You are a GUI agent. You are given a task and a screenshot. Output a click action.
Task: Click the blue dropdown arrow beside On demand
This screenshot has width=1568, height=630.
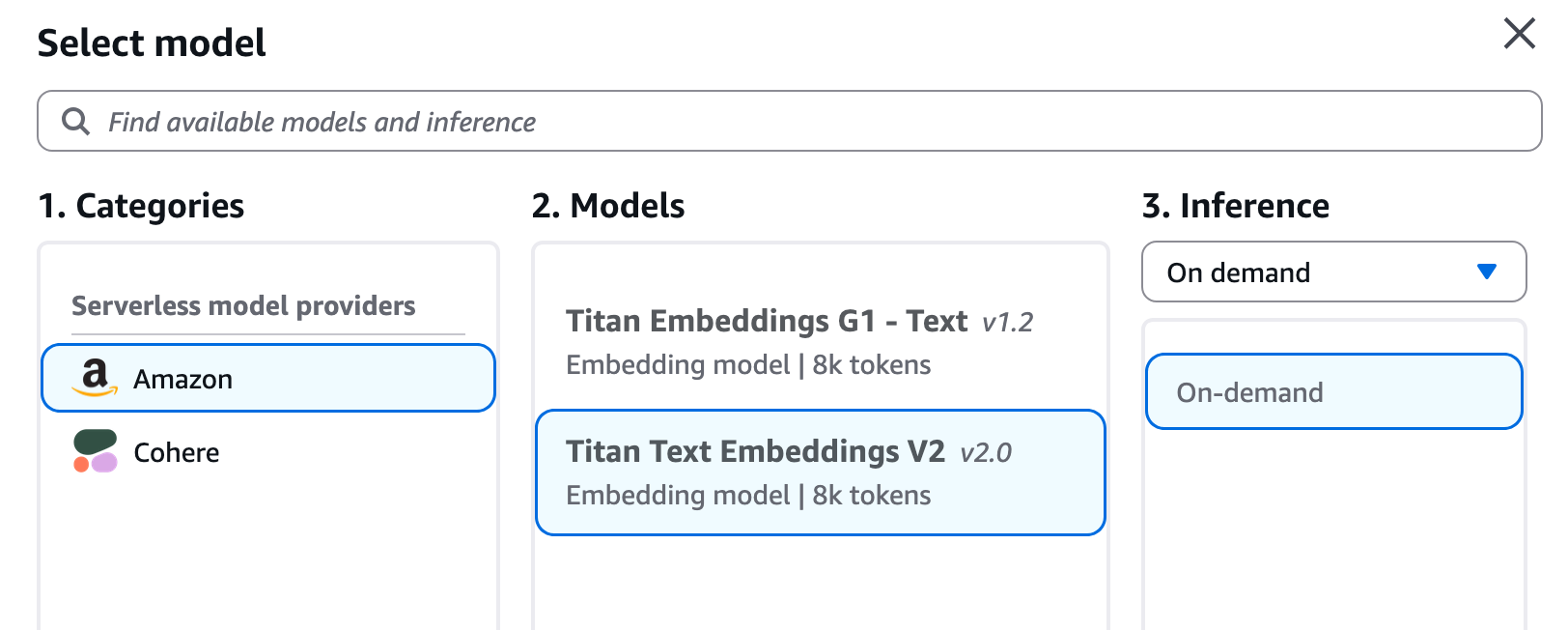click(1488, 272)
